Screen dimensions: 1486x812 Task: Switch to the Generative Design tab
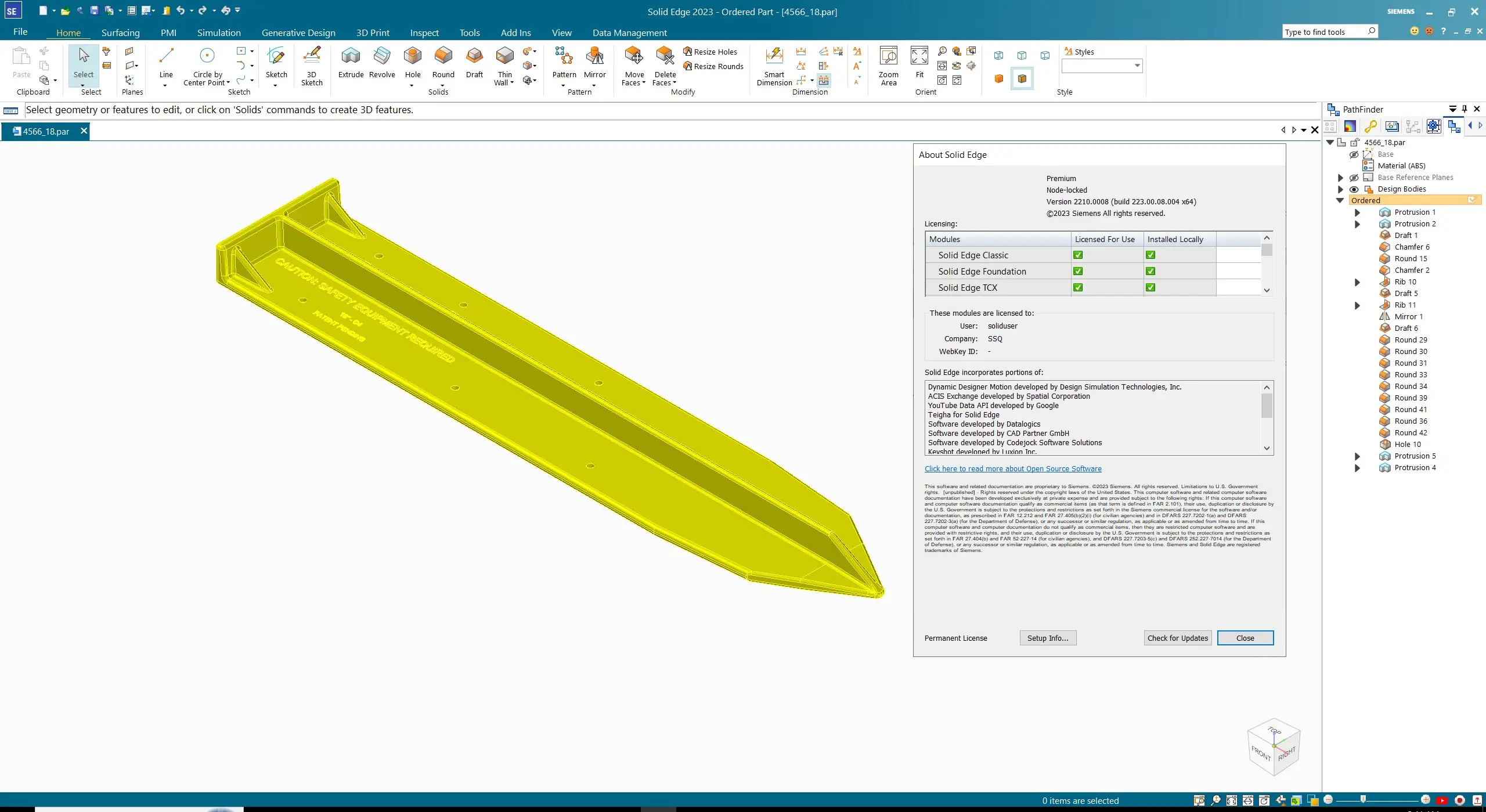[x=298, y=33]
